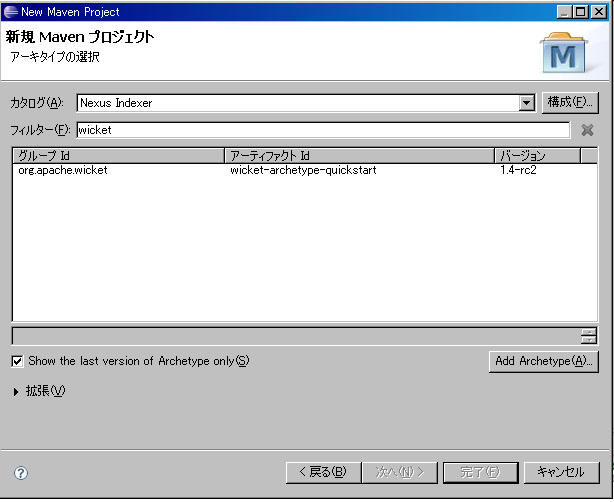The image size is (614, 502).
Task: Go back with 戻る(B) button
Action: tap(323, 473)
